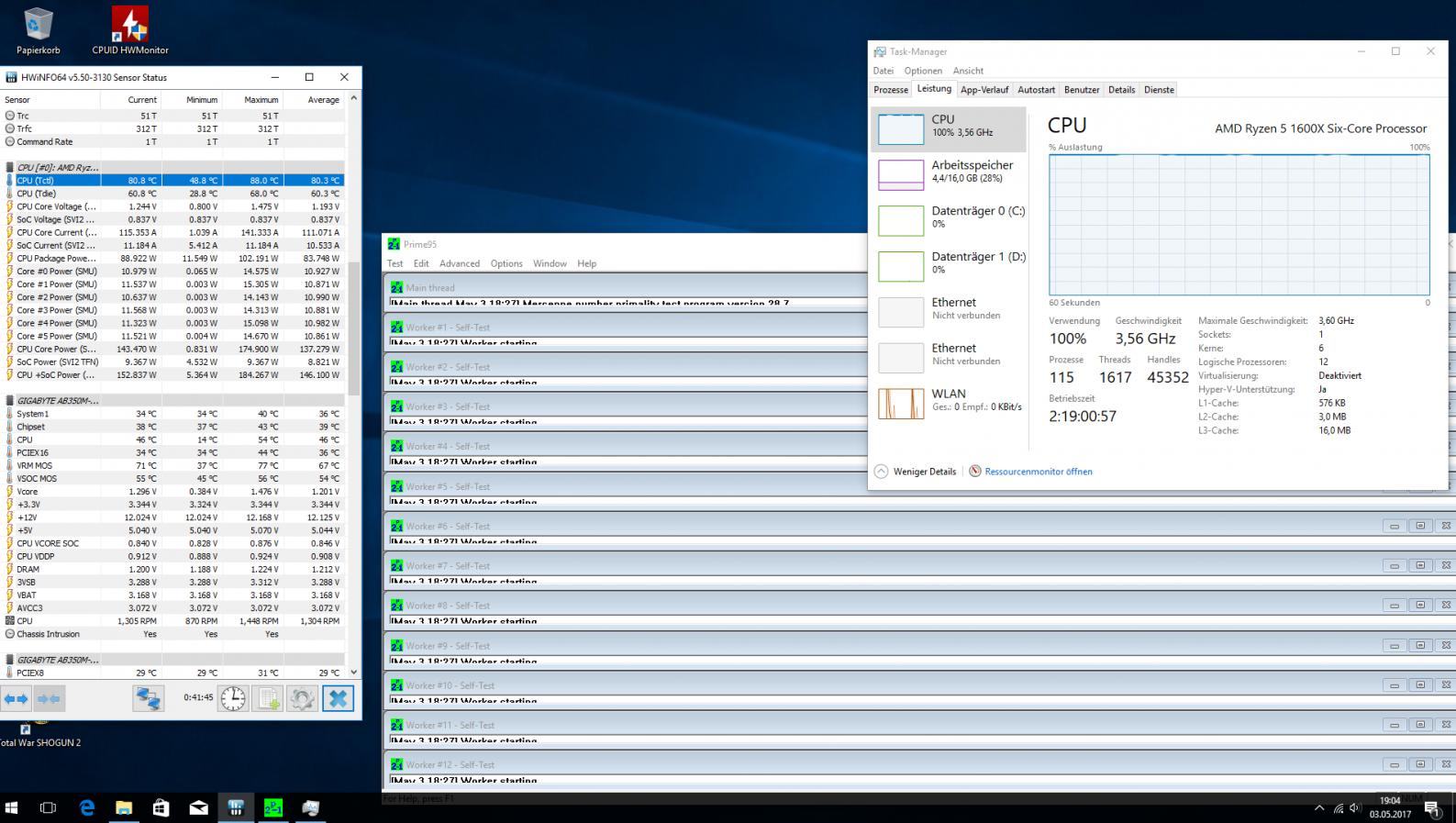This screenshot has height=823, width=1456.
Task: Show hidden tray icons chevron
Action: coord(1319,808)
